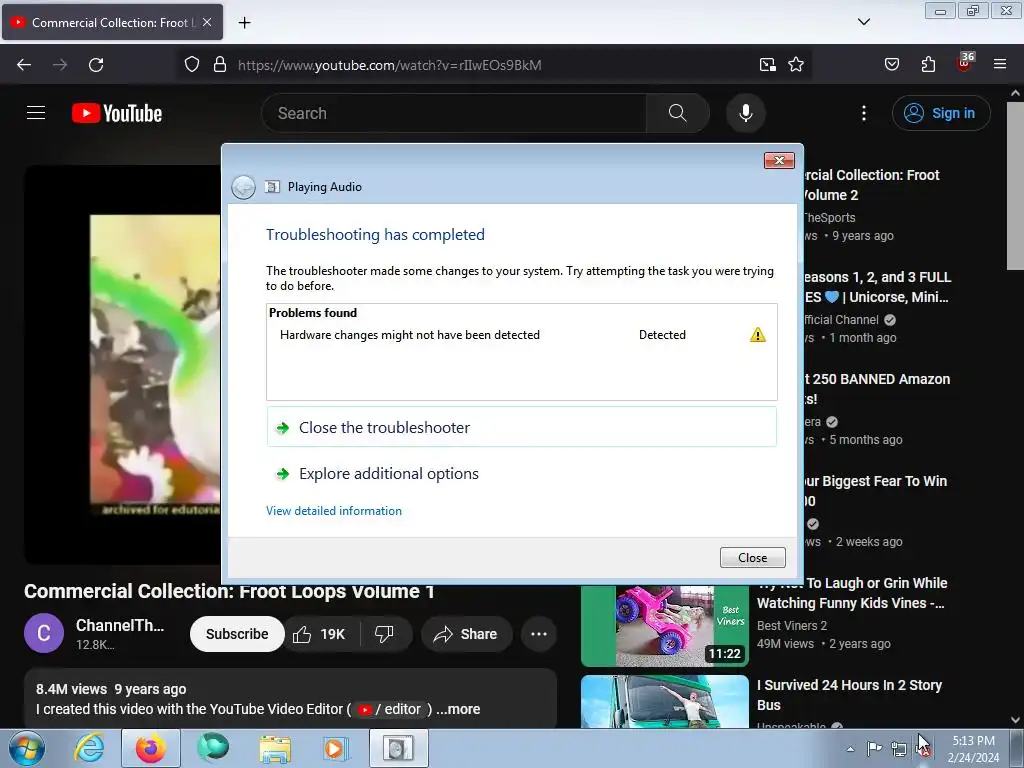1024x768 pixels.
Task: Click the YouTube search field
Action: [x=454, y=113]
